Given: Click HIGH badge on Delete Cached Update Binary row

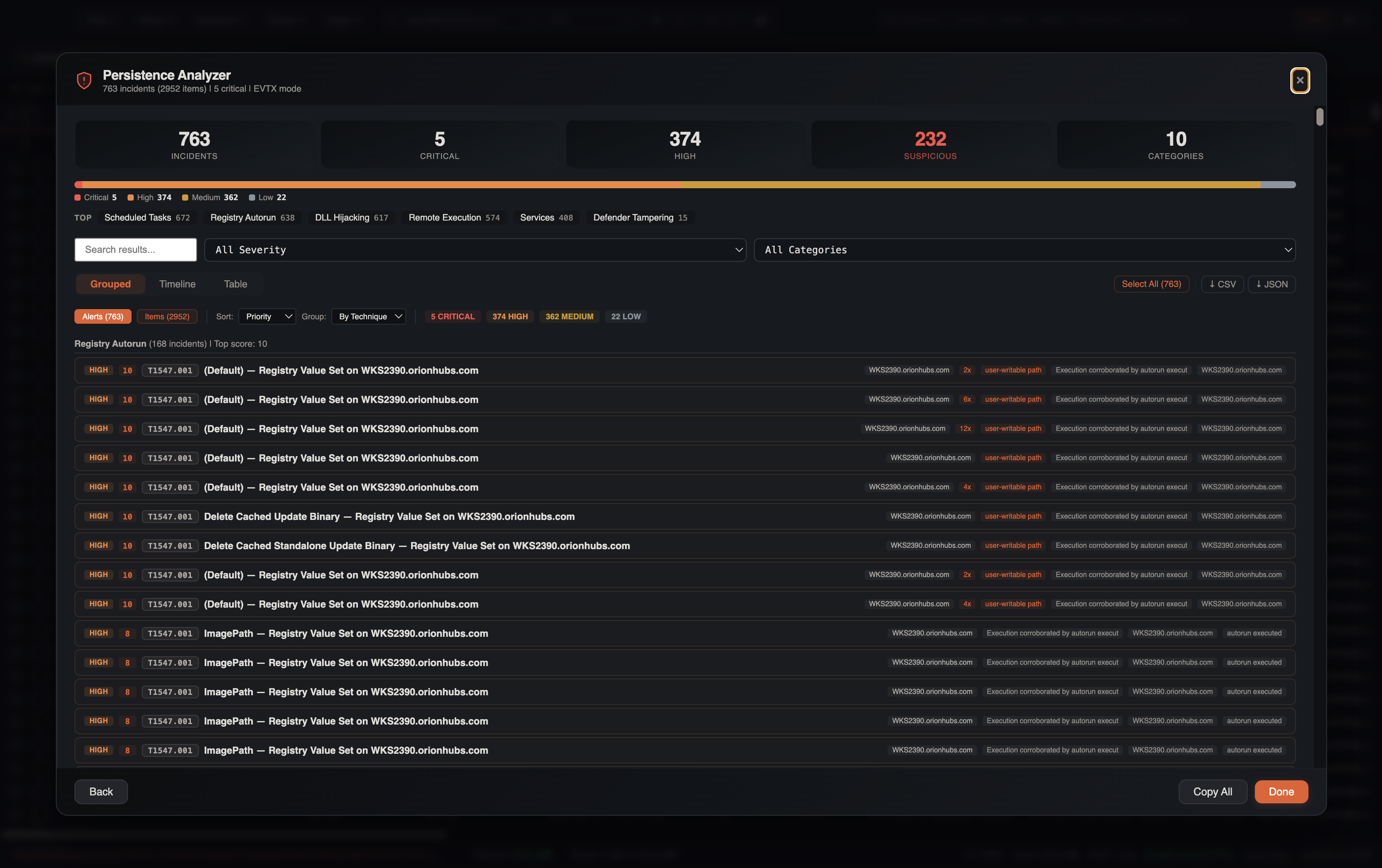Looking at the screenshot, I should tap(98, 516).
